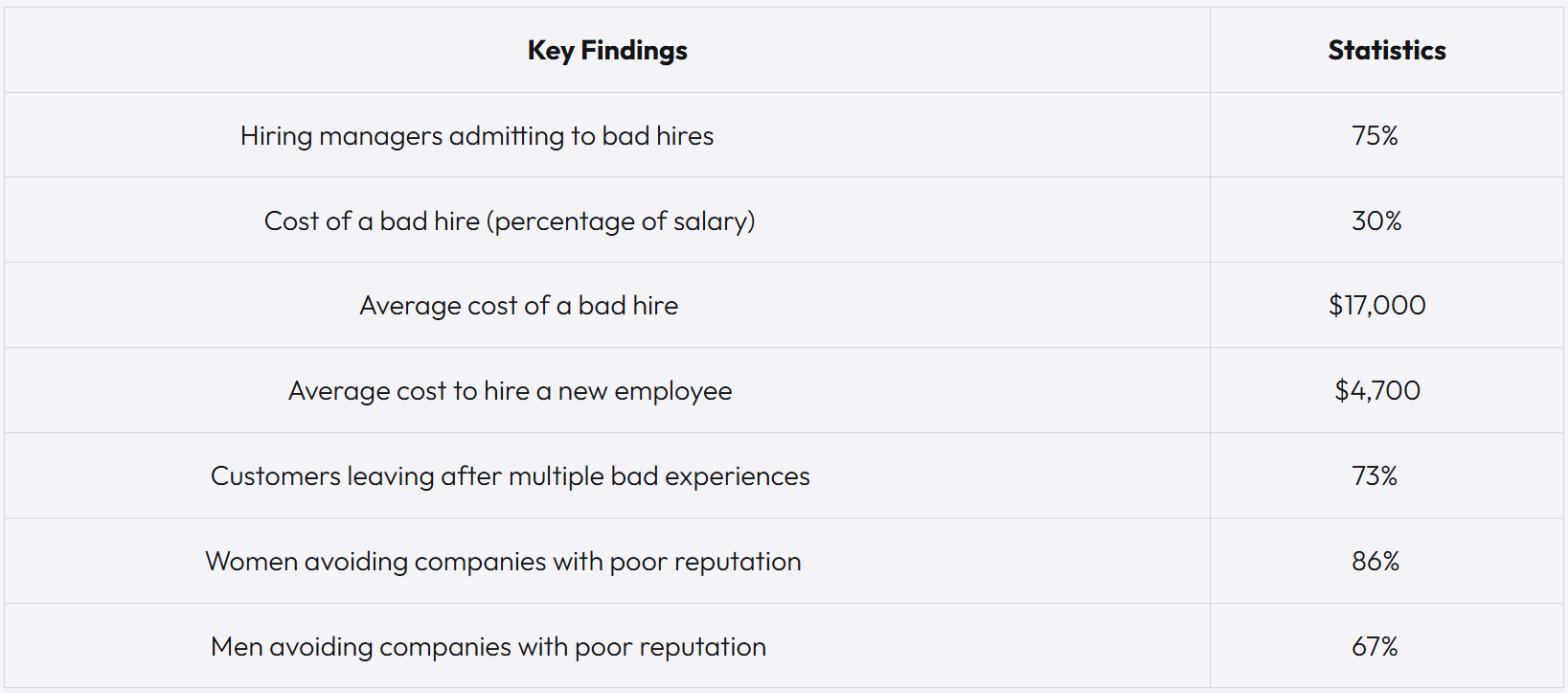Image resolution: width=1568 pixels, height=693 pixels.
Task: Click the 73% statistic cell
Action: pyautogui.click(x=1375, y=476)
